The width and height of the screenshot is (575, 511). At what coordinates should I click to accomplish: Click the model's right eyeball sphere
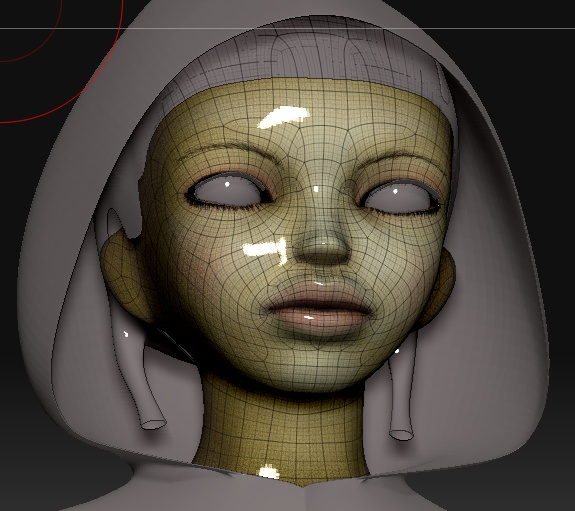tap(398, 199)
